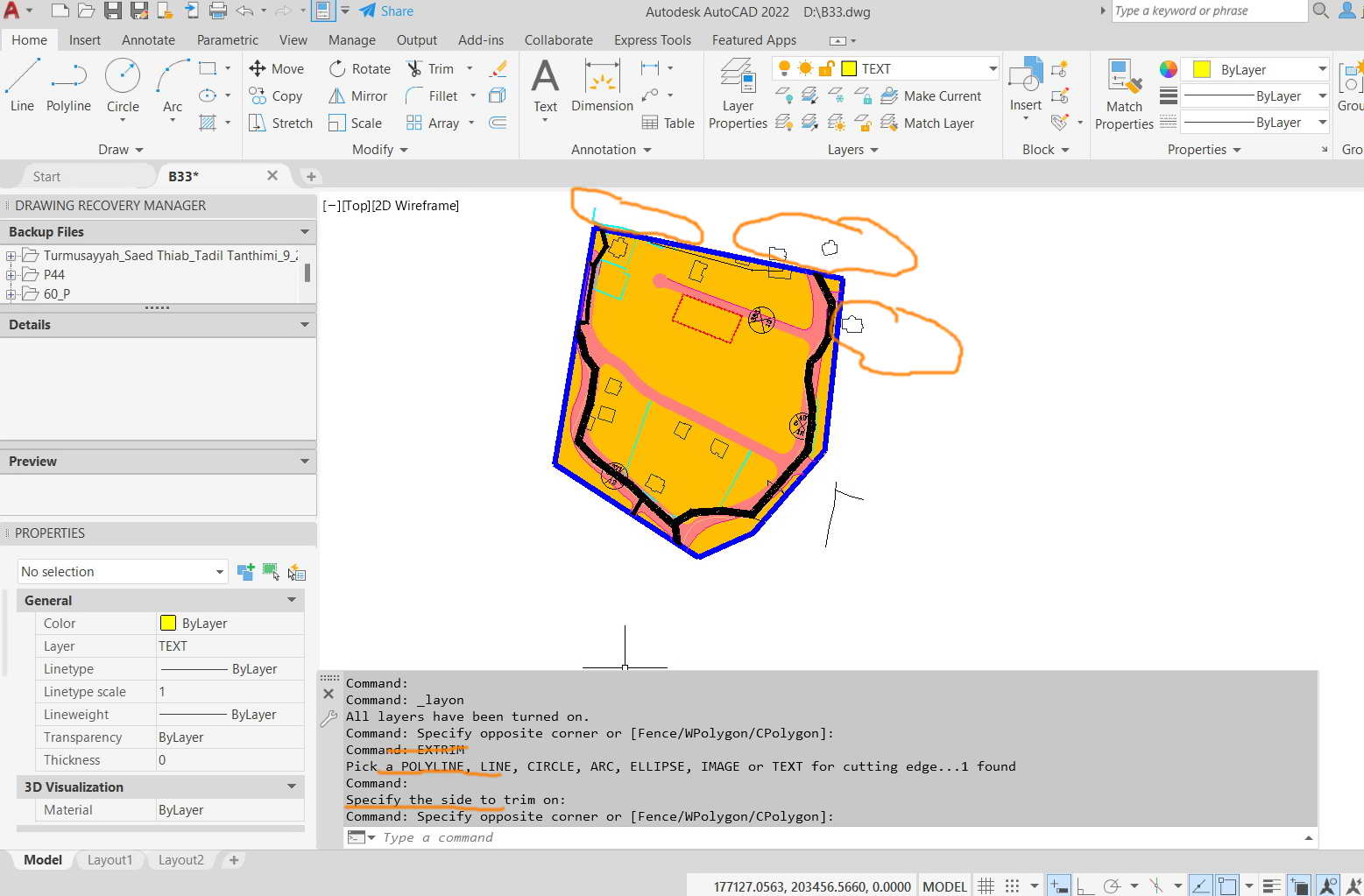Select the Circle tool
The width and height of the screenshot is (1364, 896).
(123, 83)
